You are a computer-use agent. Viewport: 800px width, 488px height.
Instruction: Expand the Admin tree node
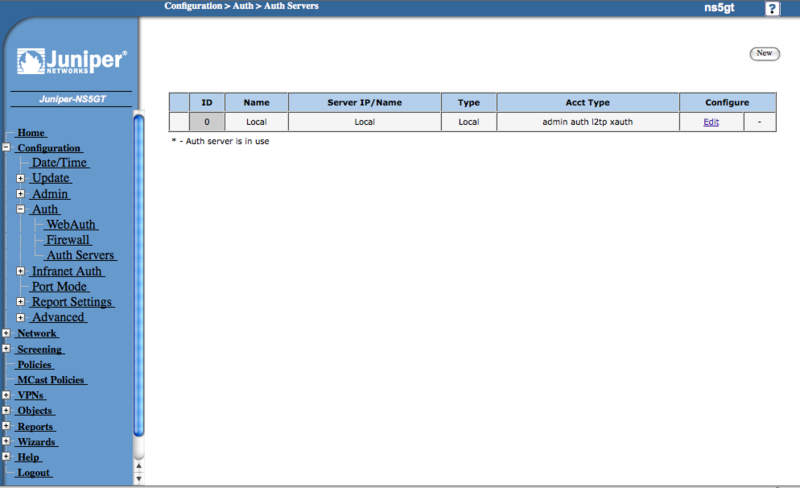click(x=20, y=193)
